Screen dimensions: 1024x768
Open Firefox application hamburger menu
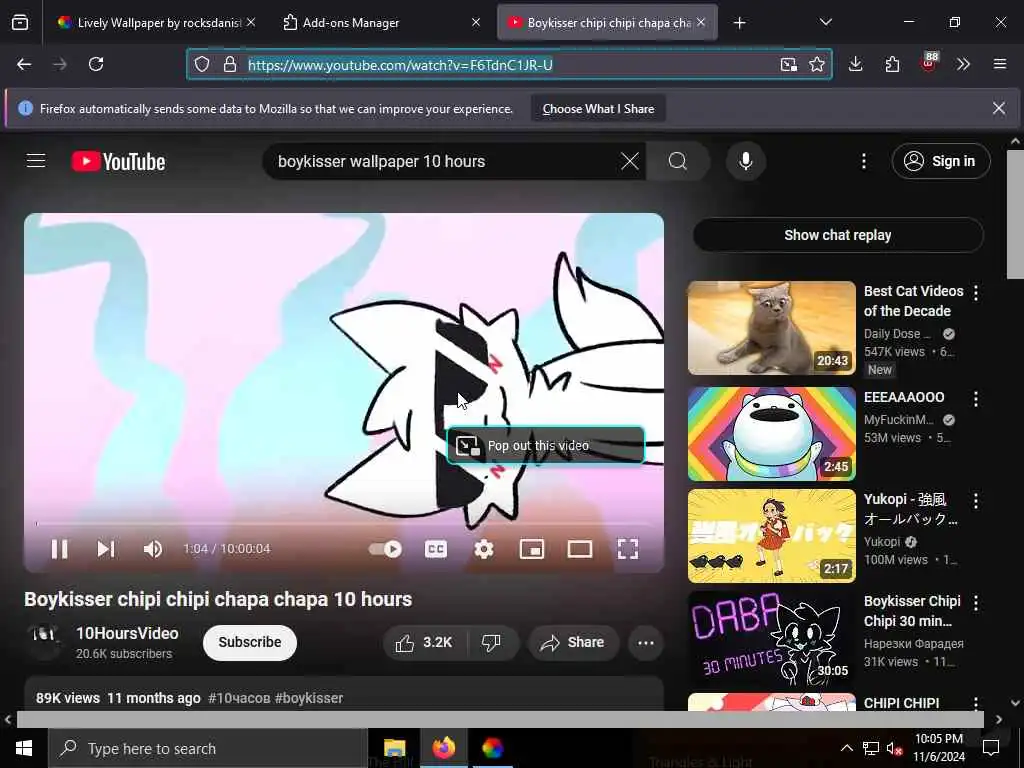click(1000, 64)
